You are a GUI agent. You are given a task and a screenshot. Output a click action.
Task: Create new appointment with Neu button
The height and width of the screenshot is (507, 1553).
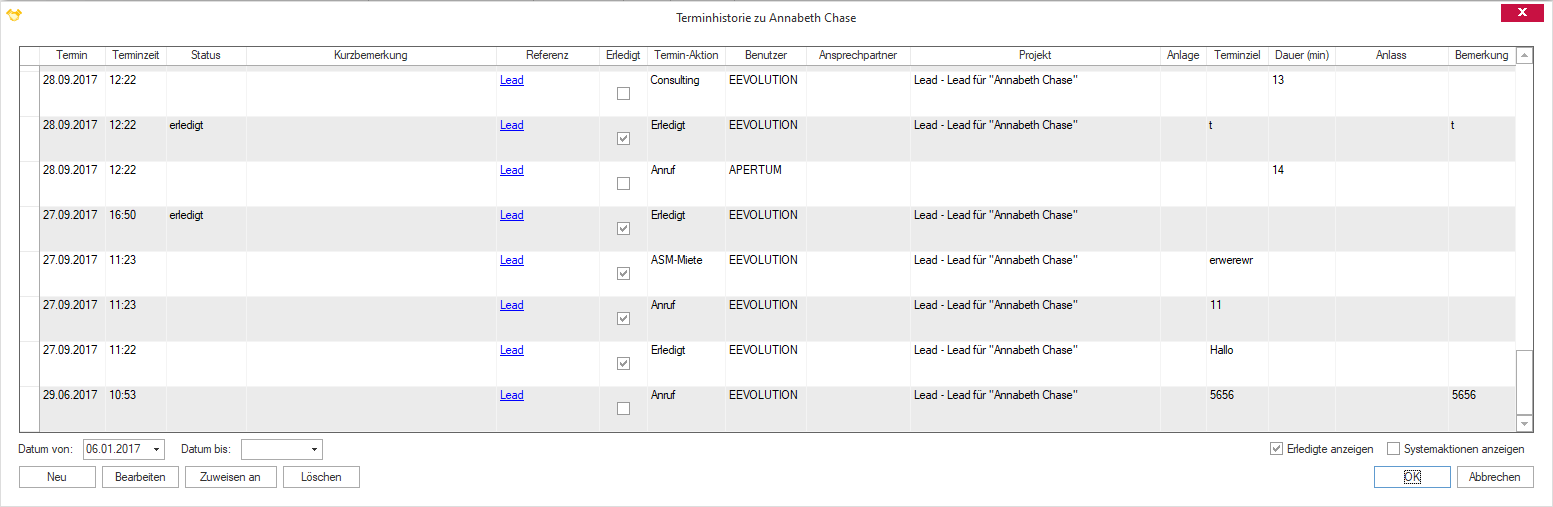(57, 477)
